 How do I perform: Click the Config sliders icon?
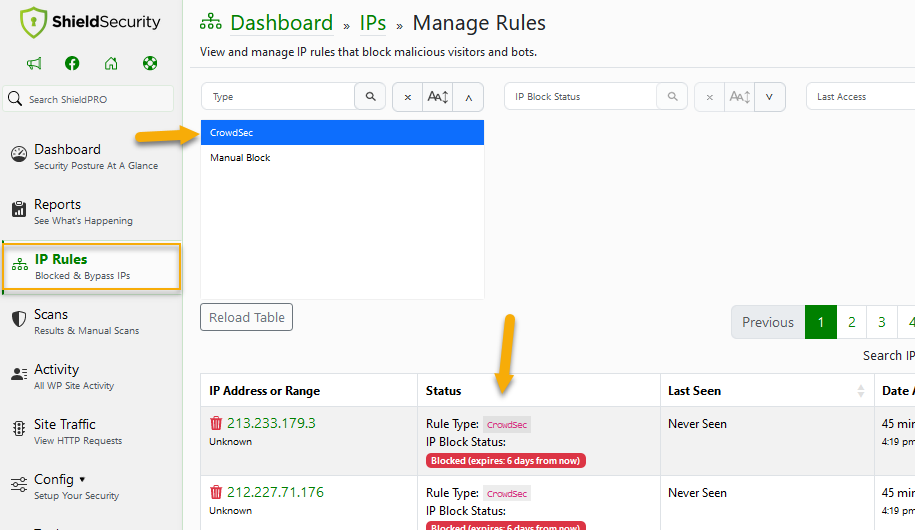coord(19,484)
